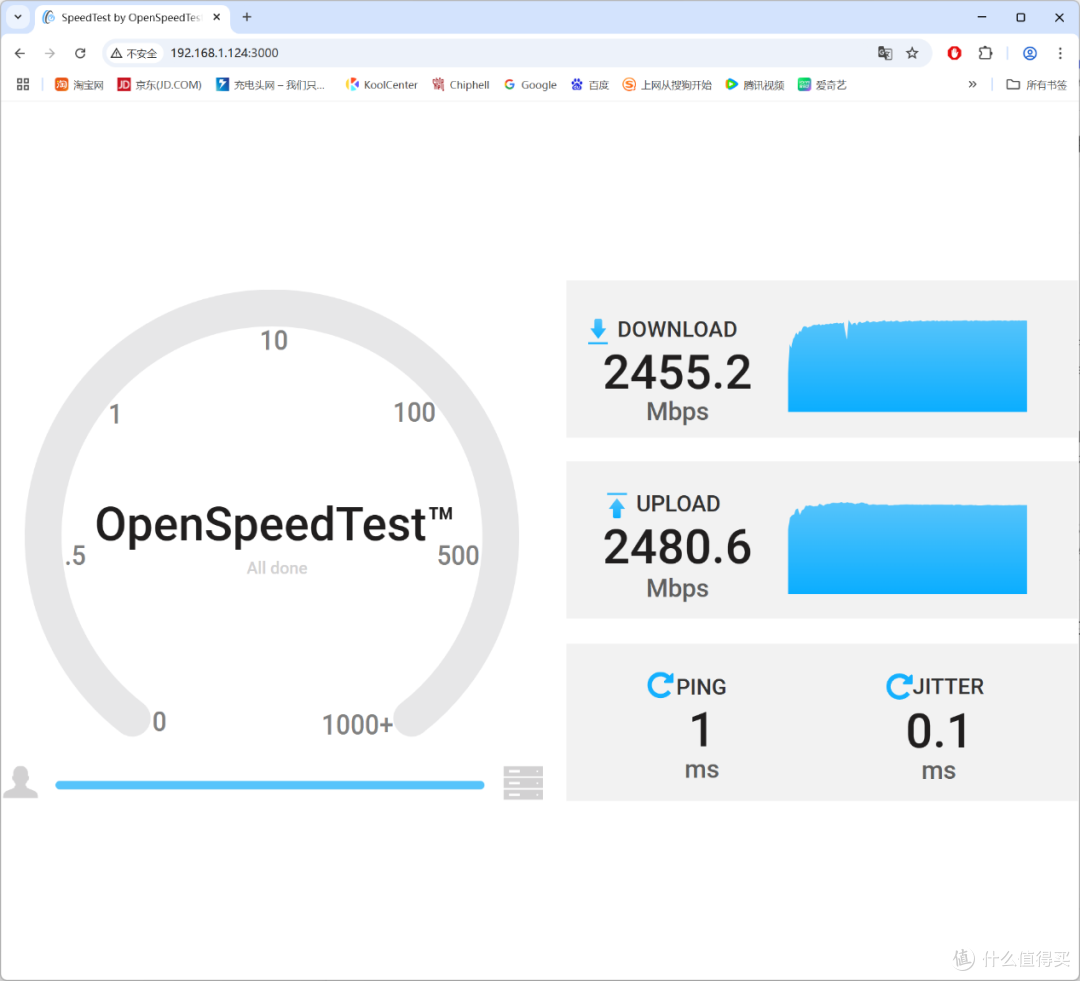Open the 所有书签 folder
This screenshot has width=1080, height=981.
[1037, 84]
